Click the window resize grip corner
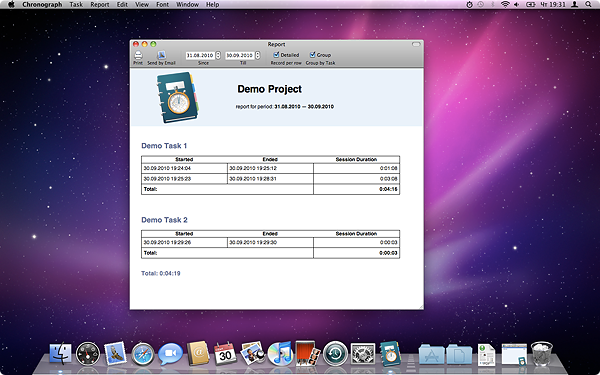 tap(421, 307)
